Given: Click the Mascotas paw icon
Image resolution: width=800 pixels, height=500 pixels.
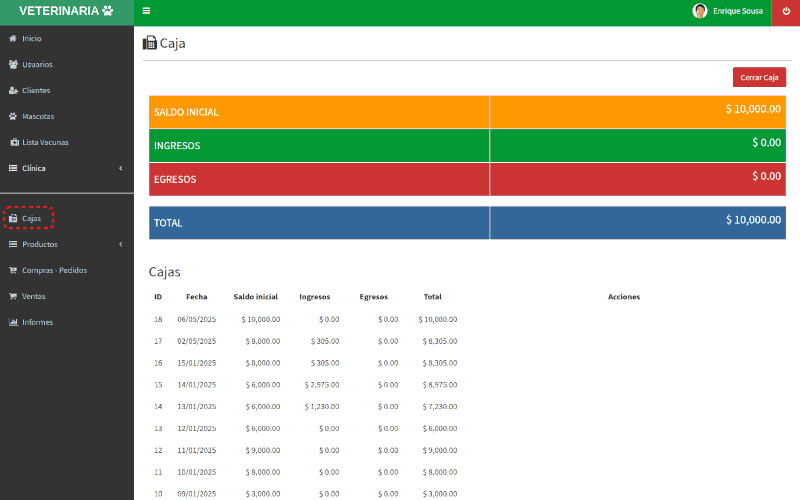Looking at the screenshot, I should (x=13, y=116).
